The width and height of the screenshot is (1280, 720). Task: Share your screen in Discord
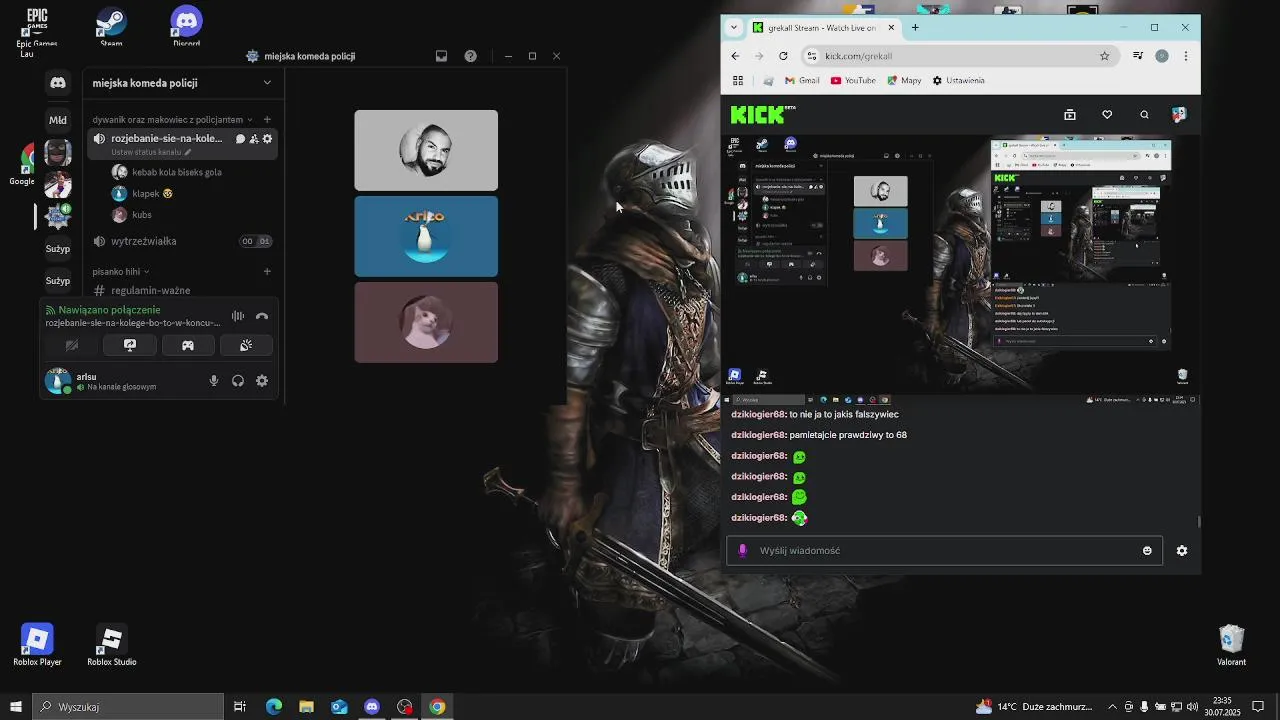pyautogui.click(x=130, y=345)
